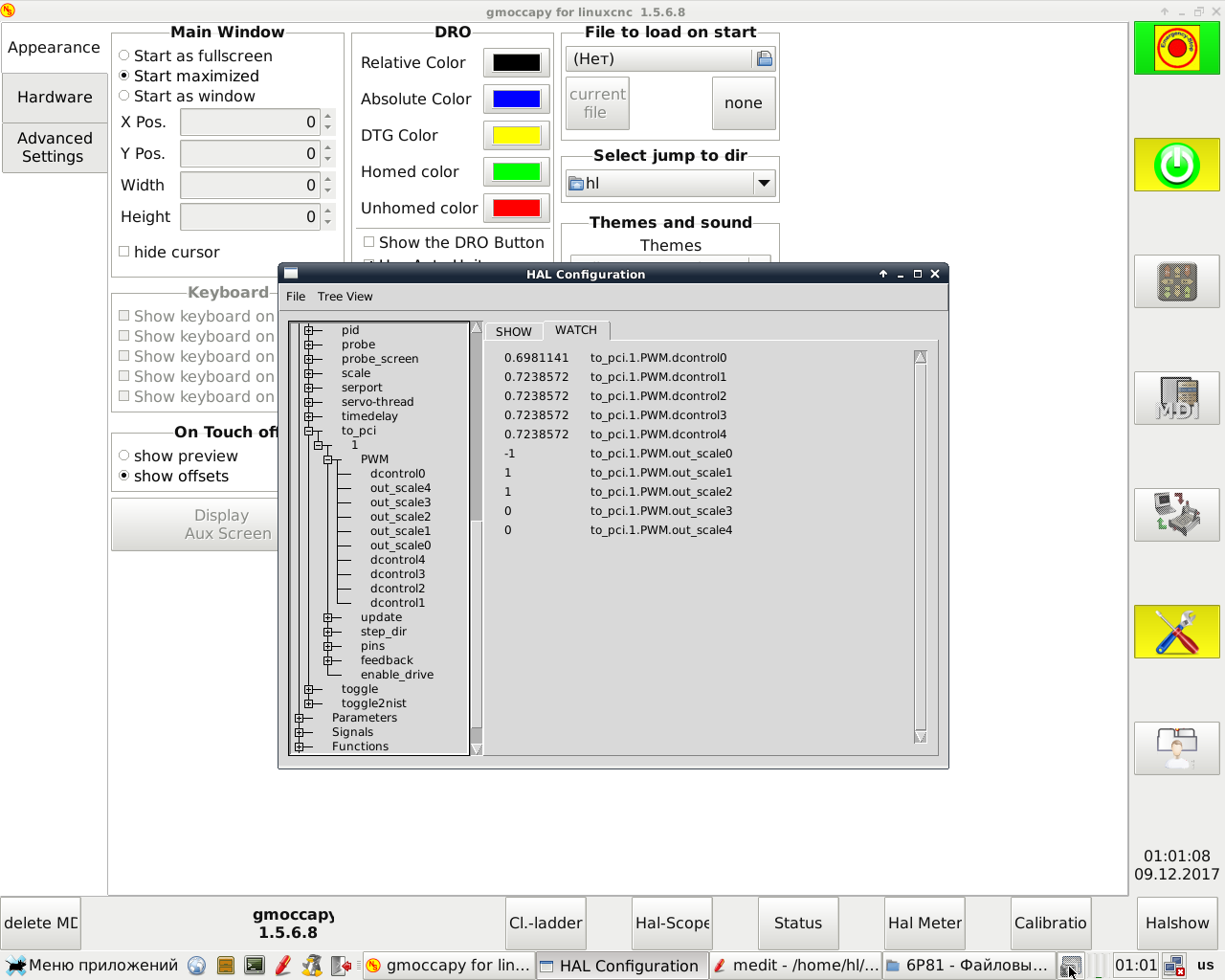Launch the web browser from the taskbar
1225x980 pixels.
(x=197, y=966)
